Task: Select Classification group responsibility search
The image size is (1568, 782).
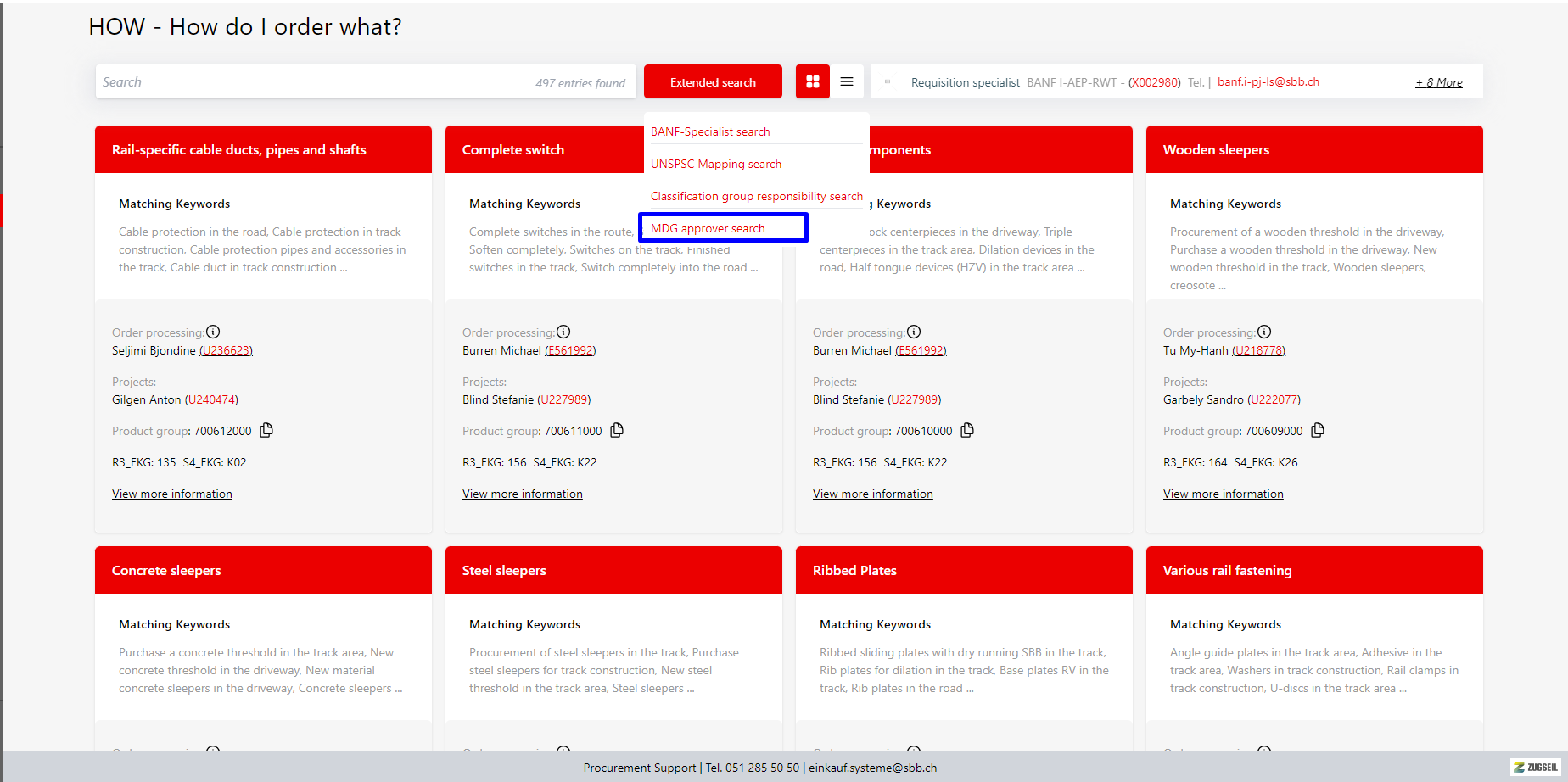Action: [756, 196]
